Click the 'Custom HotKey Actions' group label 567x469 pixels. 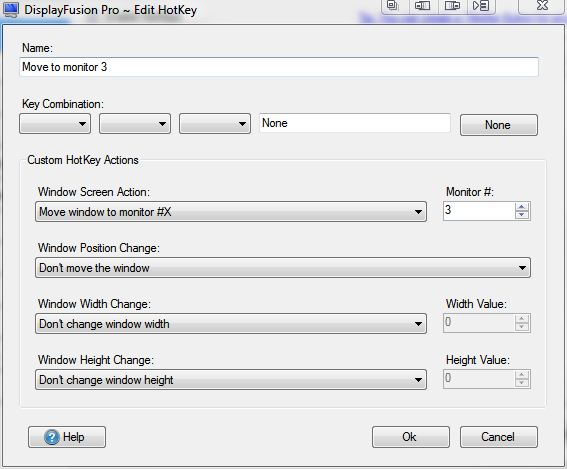pos(83,160)
